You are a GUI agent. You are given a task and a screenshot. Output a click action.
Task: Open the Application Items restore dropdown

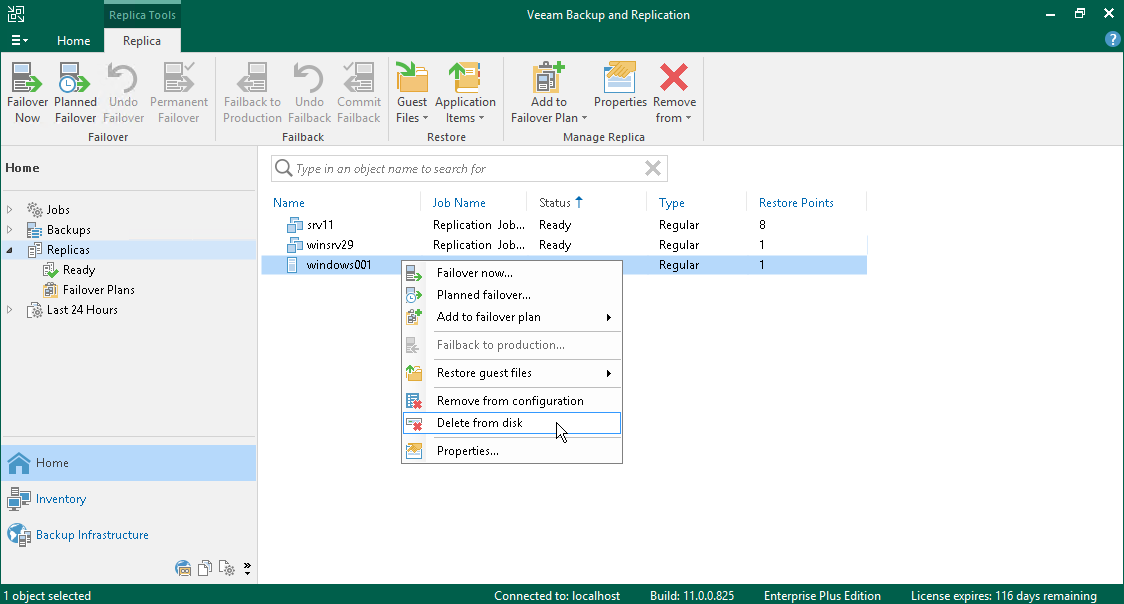click(x=465, y=92)
